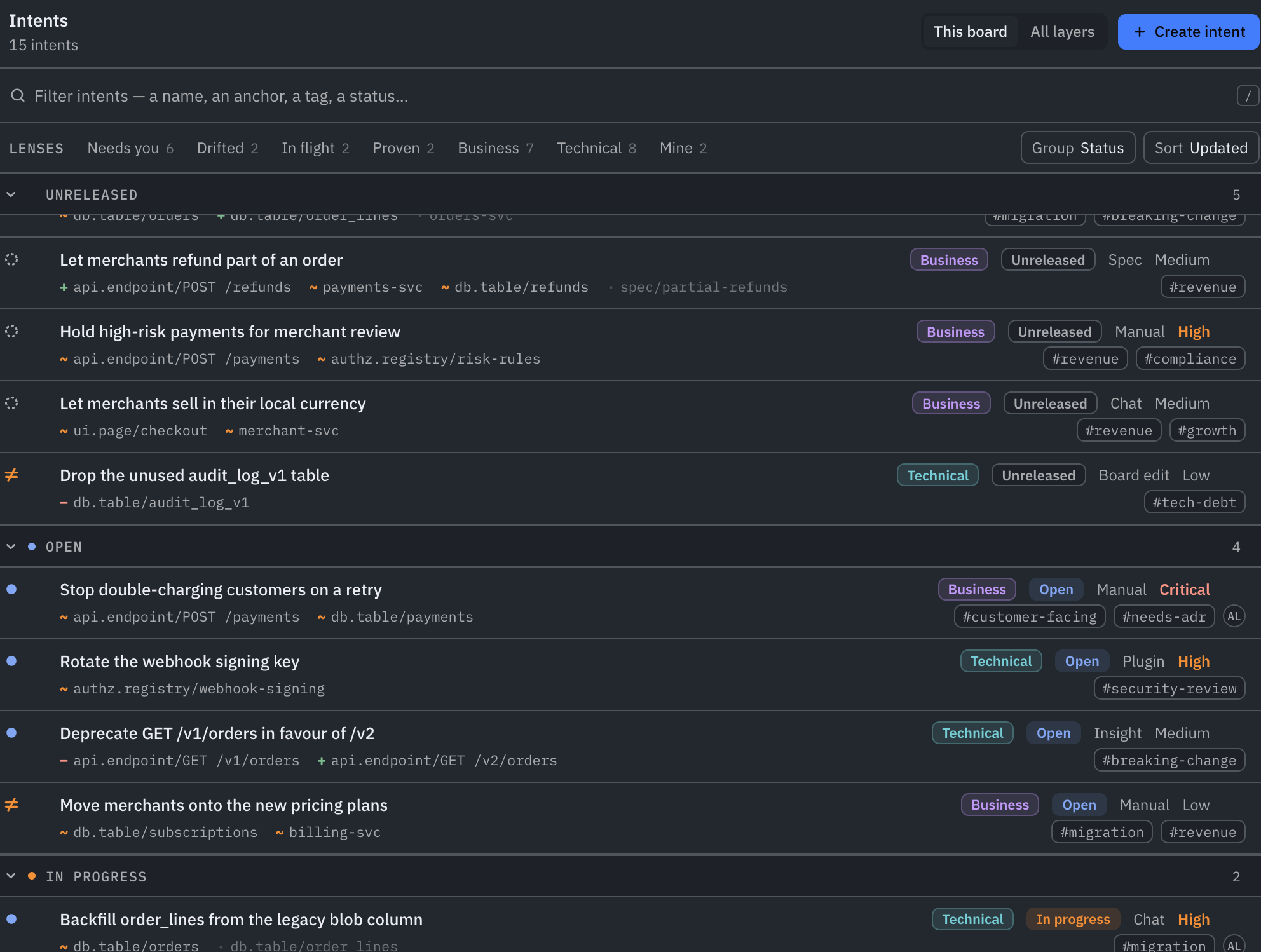This screenshot has width=1261, height=952.
Task: Click the filter intents input field
Action: [x=629, y=96]
